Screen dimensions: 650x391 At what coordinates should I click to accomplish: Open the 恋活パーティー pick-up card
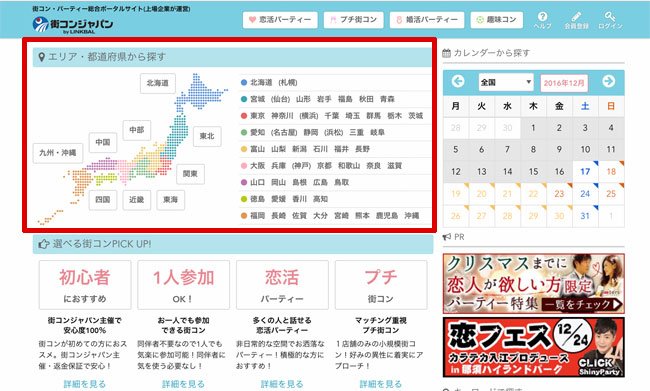[282, 285]
